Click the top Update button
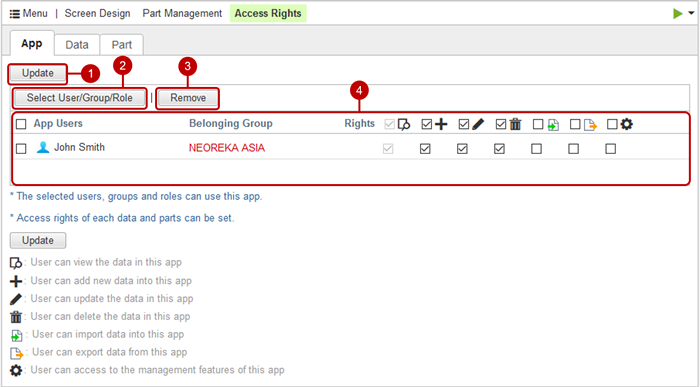Screen dimensions: 700x387 click(38, 73)
